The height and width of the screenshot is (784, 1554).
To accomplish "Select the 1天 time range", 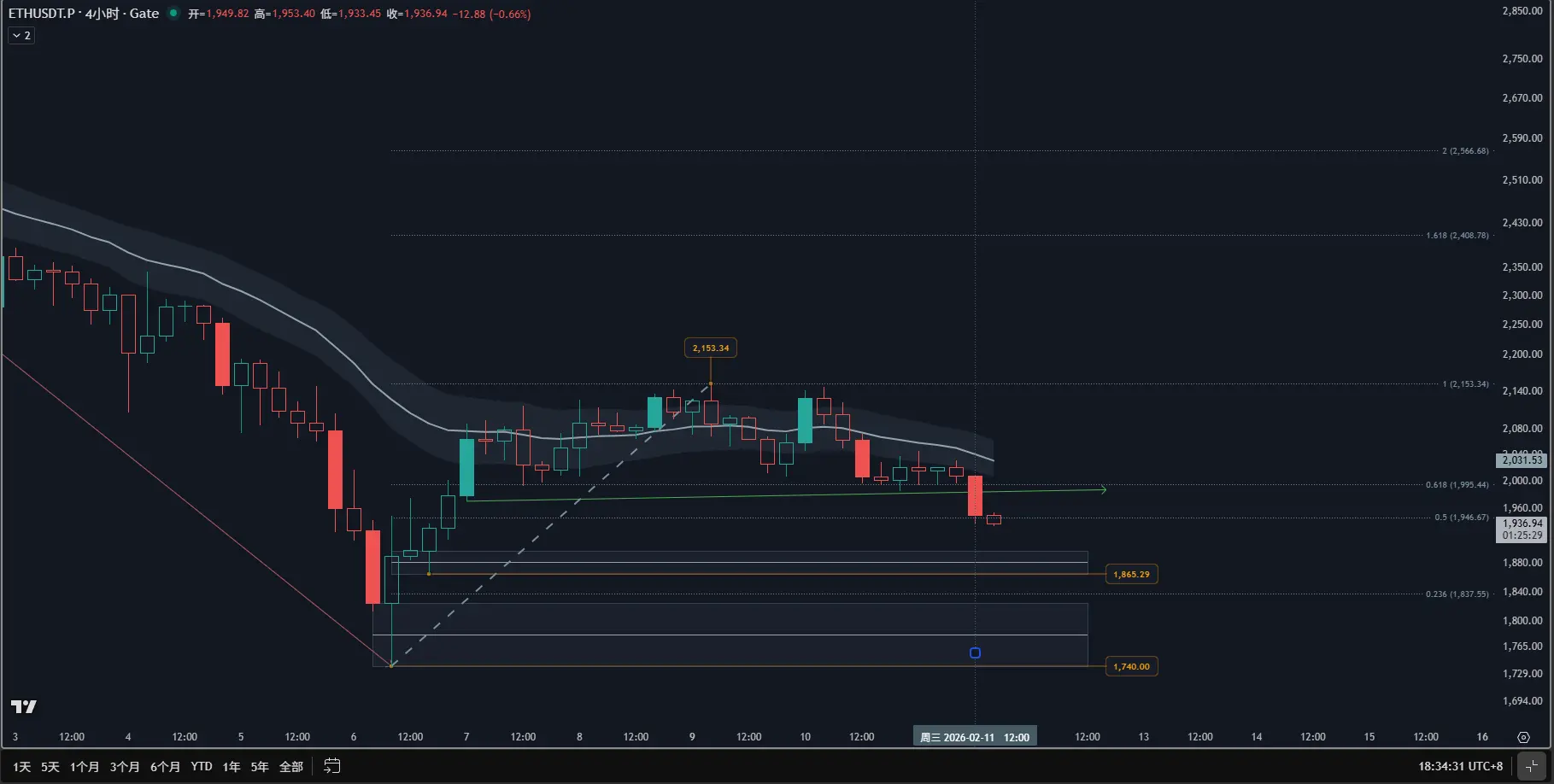I will click(x=22, y=767).
